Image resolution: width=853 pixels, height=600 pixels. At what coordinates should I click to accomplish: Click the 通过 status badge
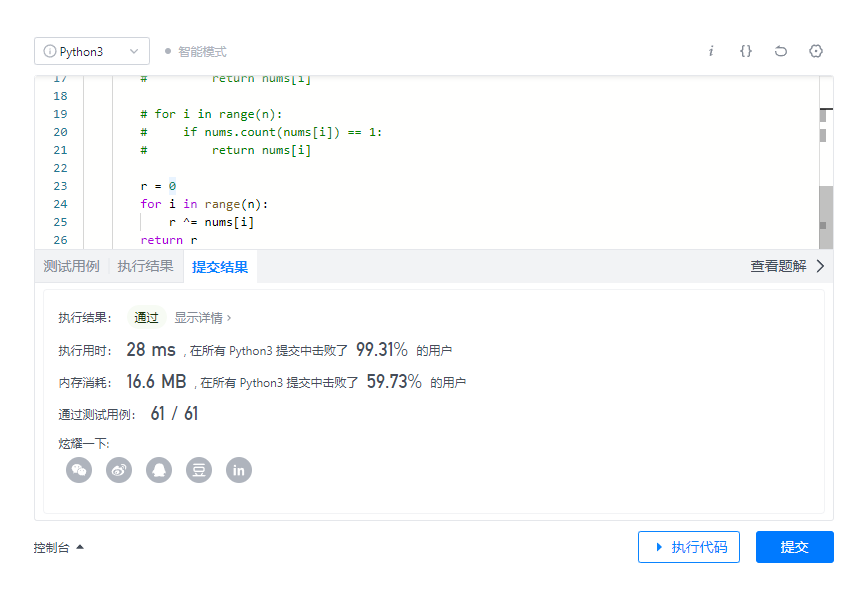point(146,318)
